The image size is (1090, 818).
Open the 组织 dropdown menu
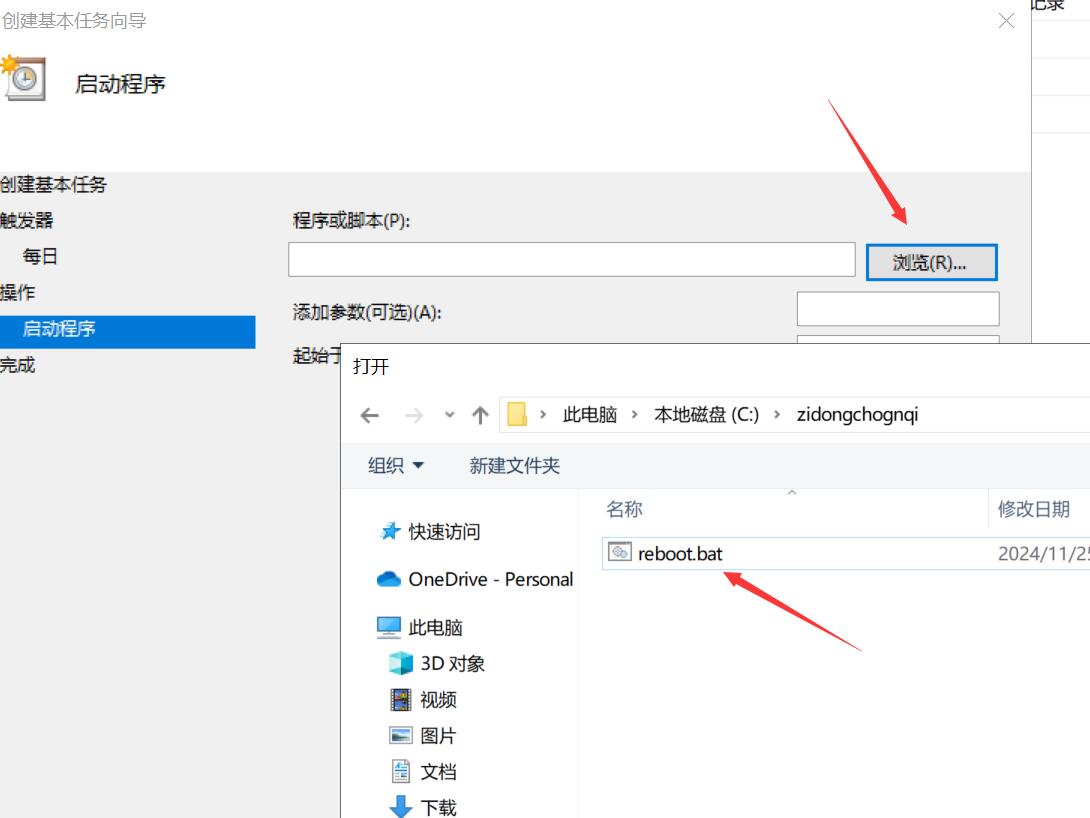click(x=396, y=465)
